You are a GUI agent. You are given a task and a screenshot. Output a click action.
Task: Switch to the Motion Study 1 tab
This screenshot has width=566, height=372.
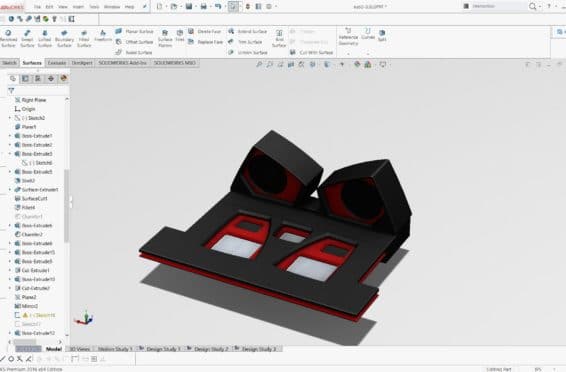click(114, 349)
